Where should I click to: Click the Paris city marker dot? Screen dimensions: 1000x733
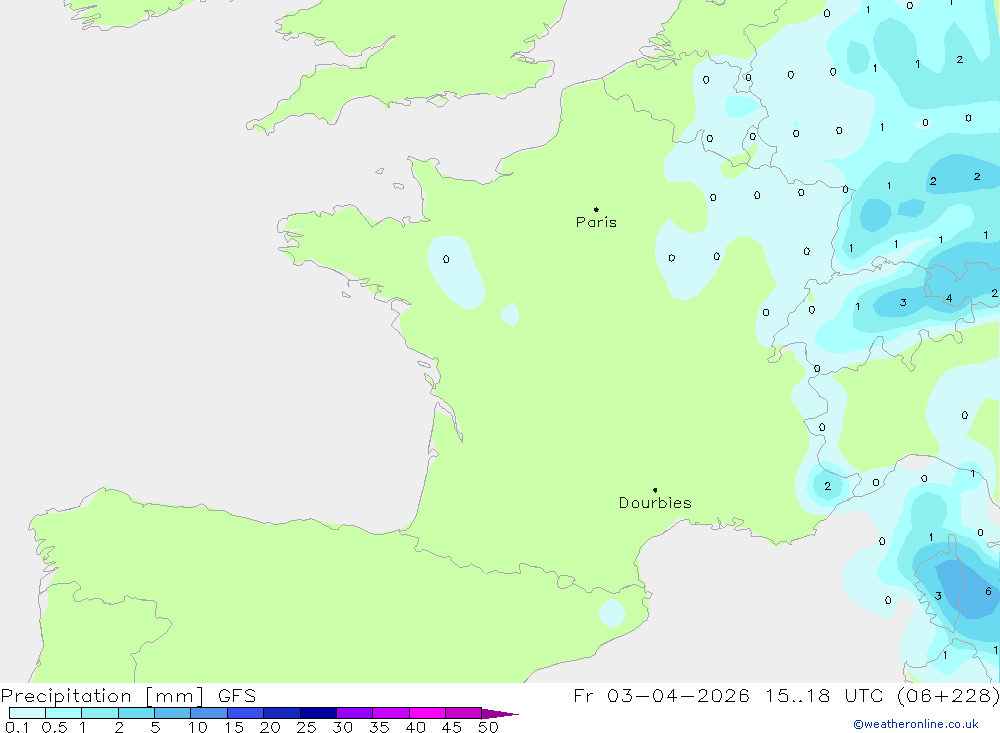(x=596, y=210)
